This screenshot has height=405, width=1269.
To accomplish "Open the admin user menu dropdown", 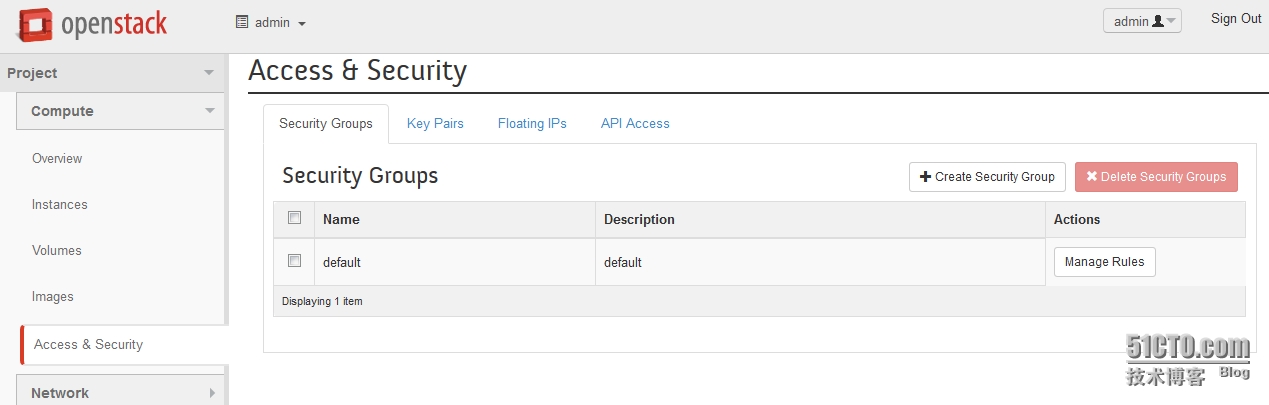I will pyautogui.click(x=1142, y=21).
